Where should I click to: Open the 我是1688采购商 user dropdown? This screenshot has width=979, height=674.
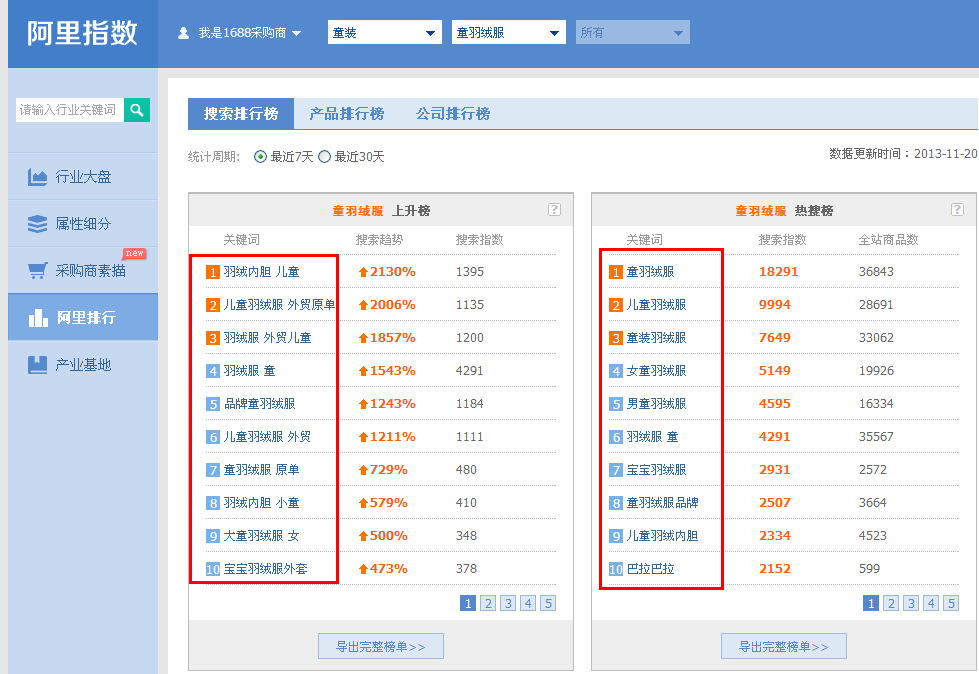pos(240,33)
